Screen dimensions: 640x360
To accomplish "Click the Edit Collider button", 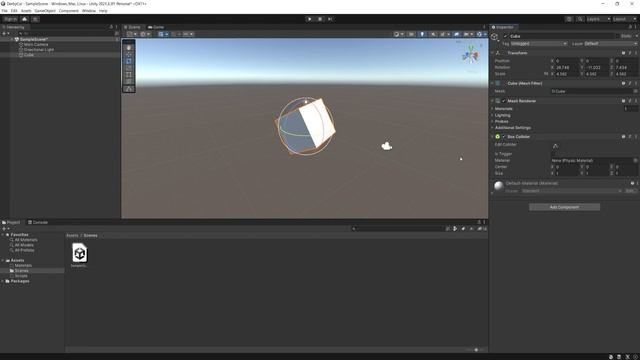I will pos(555,146).
